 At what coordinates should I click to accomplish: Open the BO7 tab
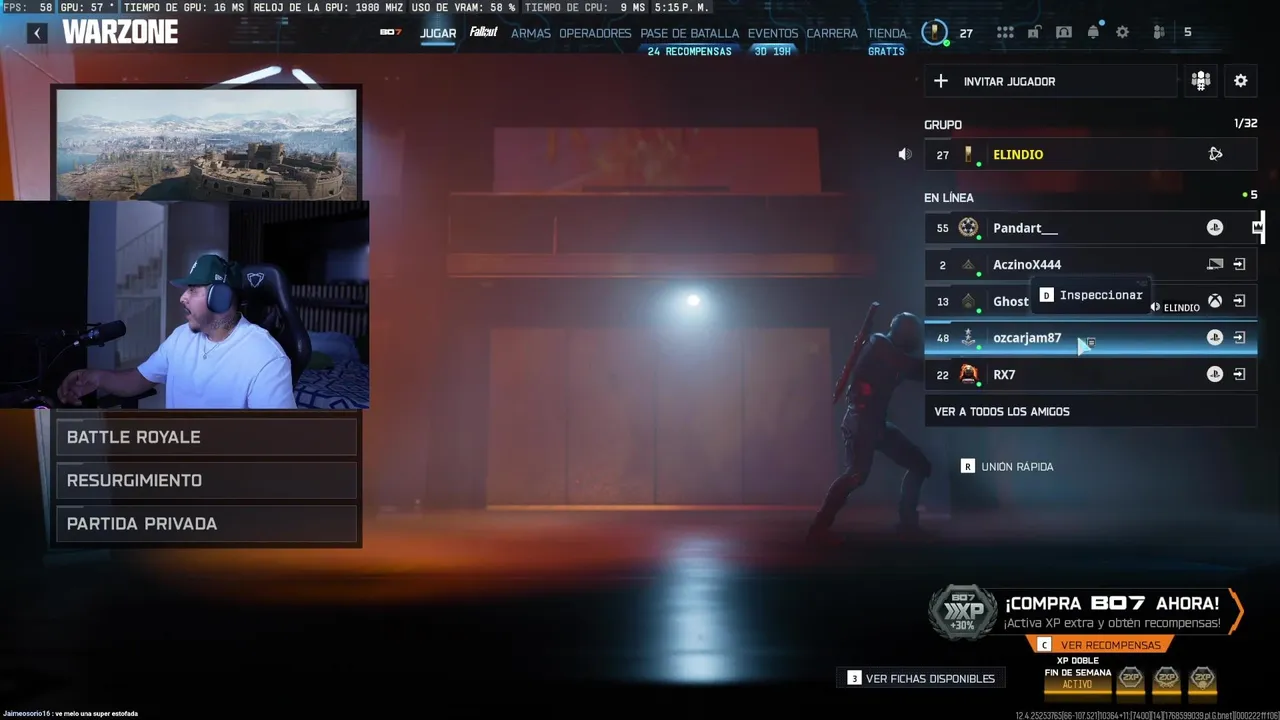point(390,32)
